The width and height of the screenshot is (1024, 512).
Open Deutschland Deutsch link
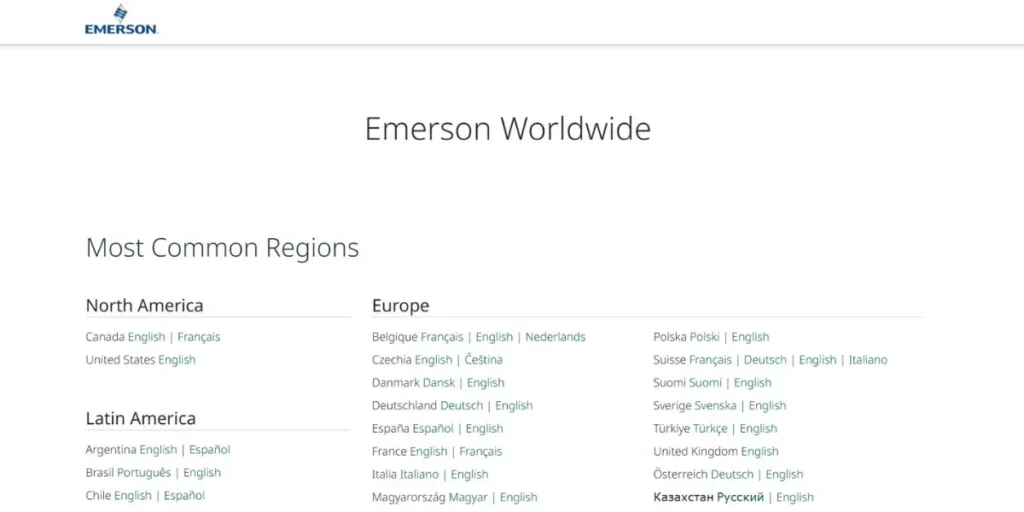coord(462,406)
